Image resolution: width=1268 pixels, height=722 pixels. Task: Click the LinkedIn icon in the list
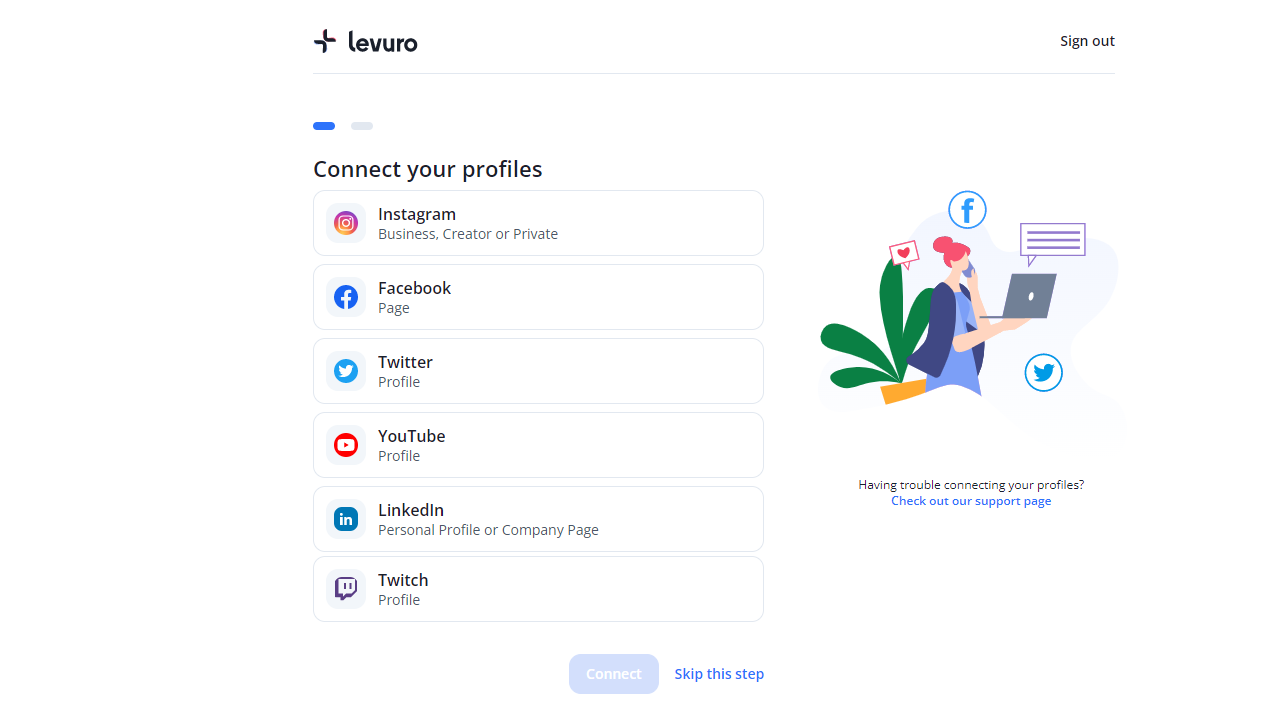point(345,519)
